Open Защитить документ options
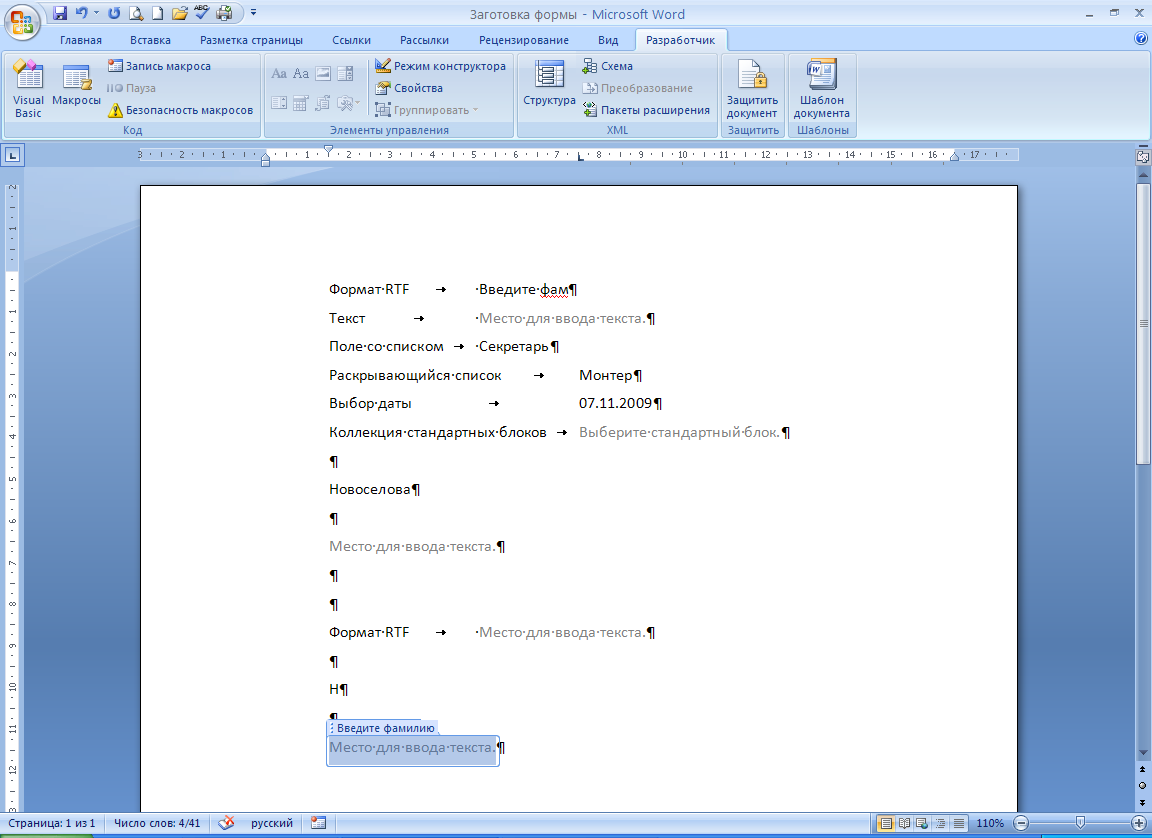 pos(752,90)
